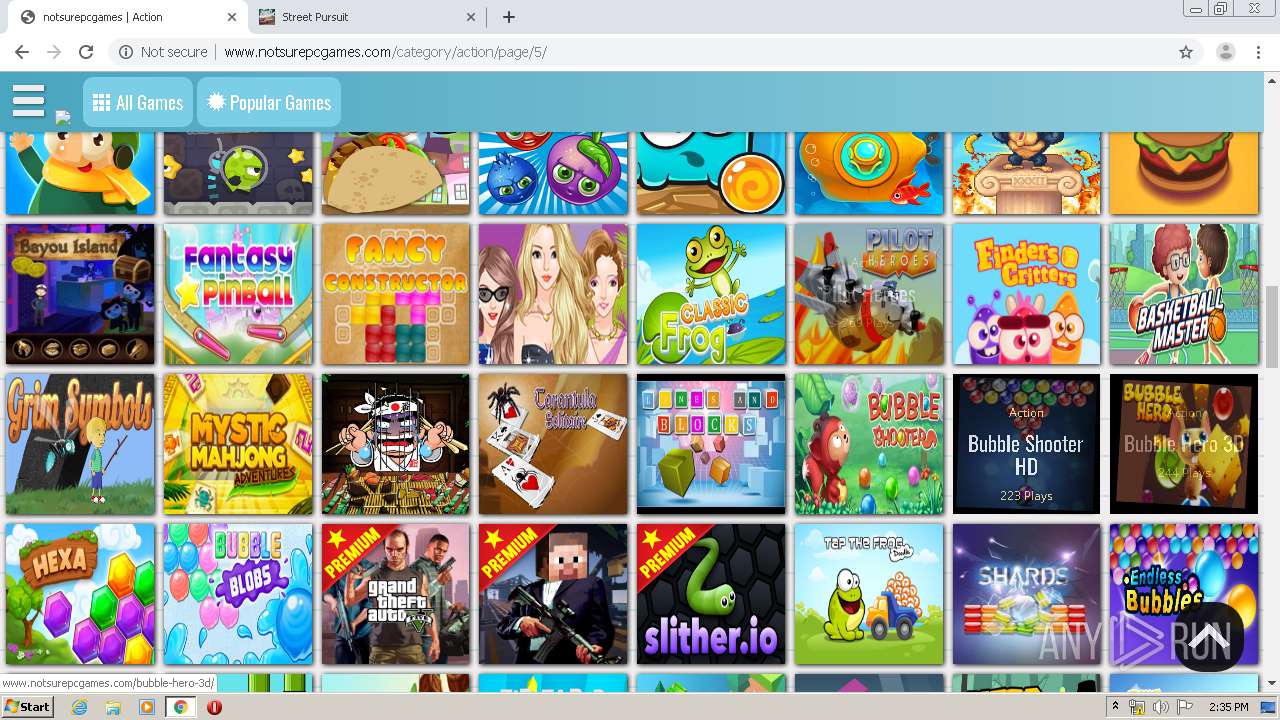This screenshot has height=720, width=1280.
Task: Reload the page with refresh icon
Action: [x=86, y=52]
